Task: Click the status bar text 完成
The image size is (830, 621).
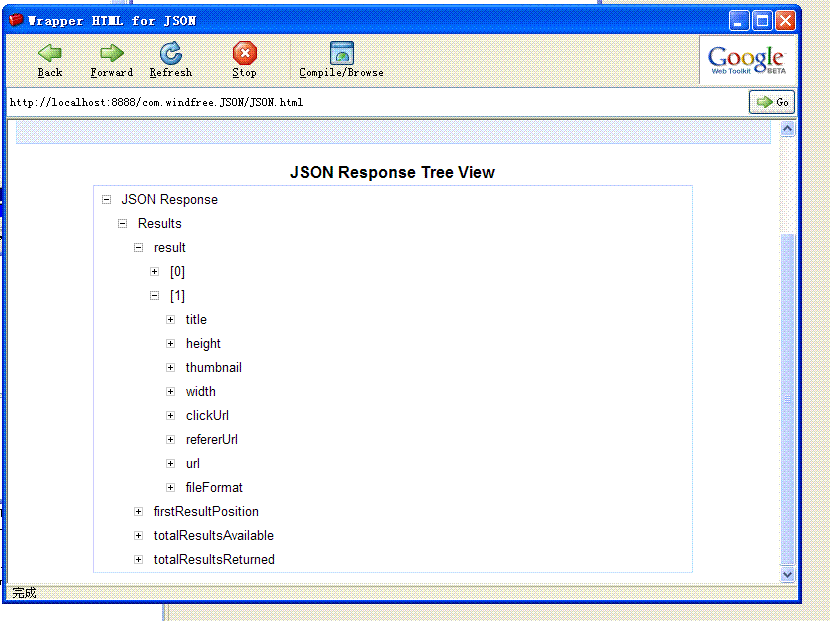Action: (x=24, y=593)
